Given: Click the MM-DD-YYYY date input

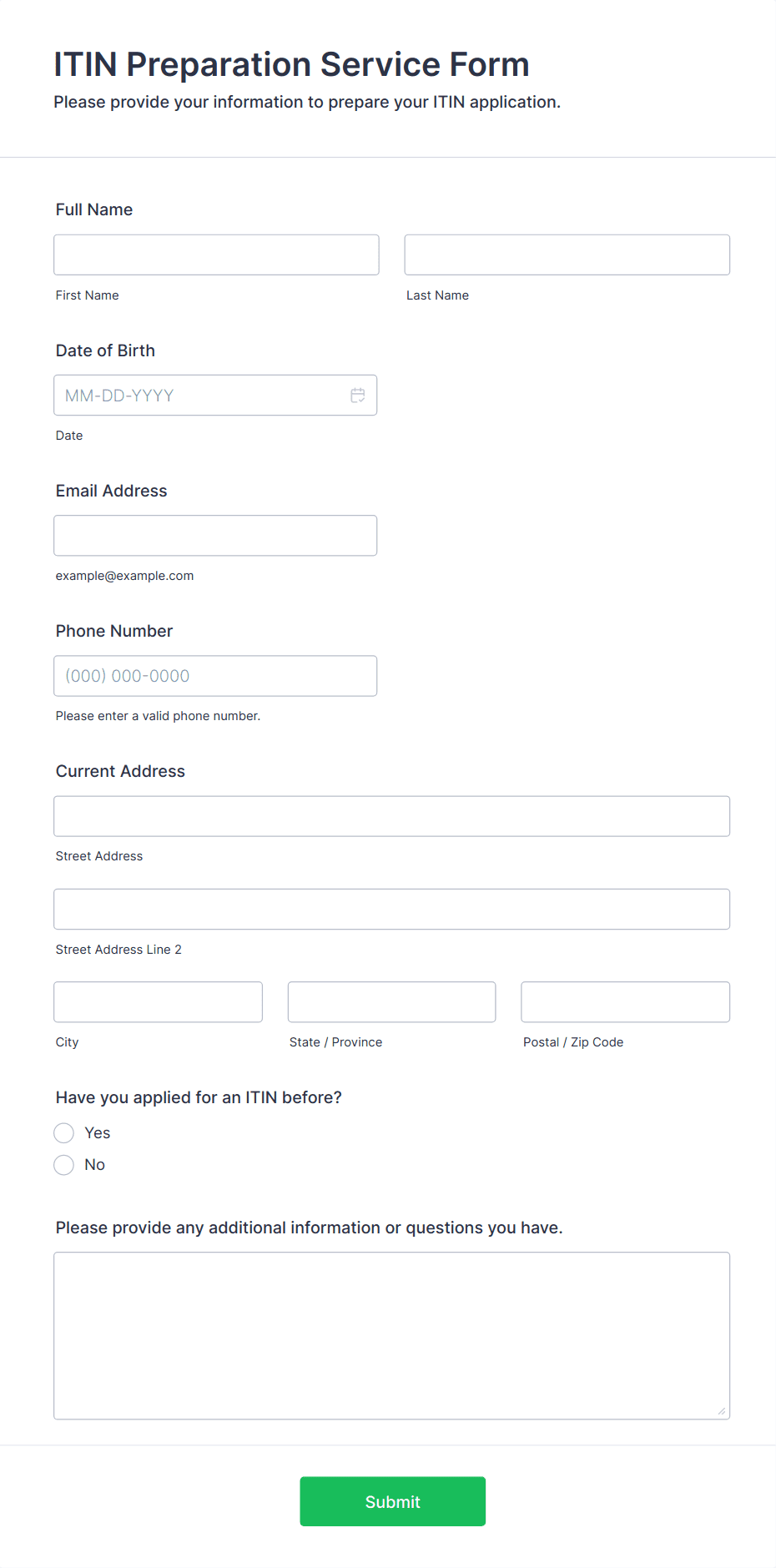Looking at the screenshot, I should (x=200, y=396).
